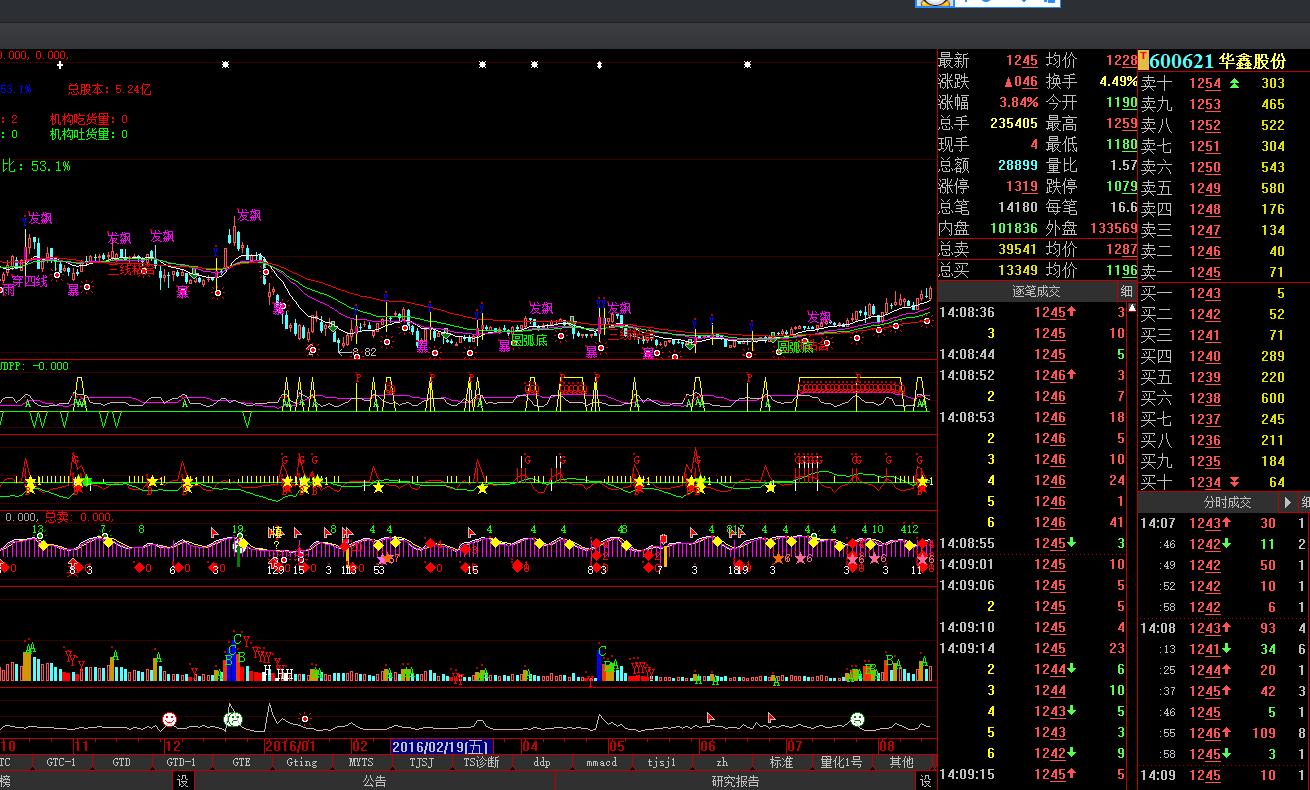Click the 外盘 value 133569
Image resolution: width=1310 pixels, height=790 pixels.
coord(1112,229)
